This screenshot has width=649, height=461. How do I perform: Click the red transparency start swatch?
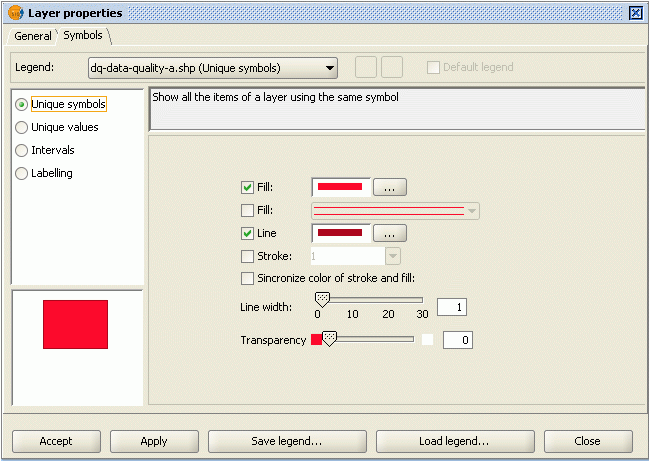pos(316,340)
